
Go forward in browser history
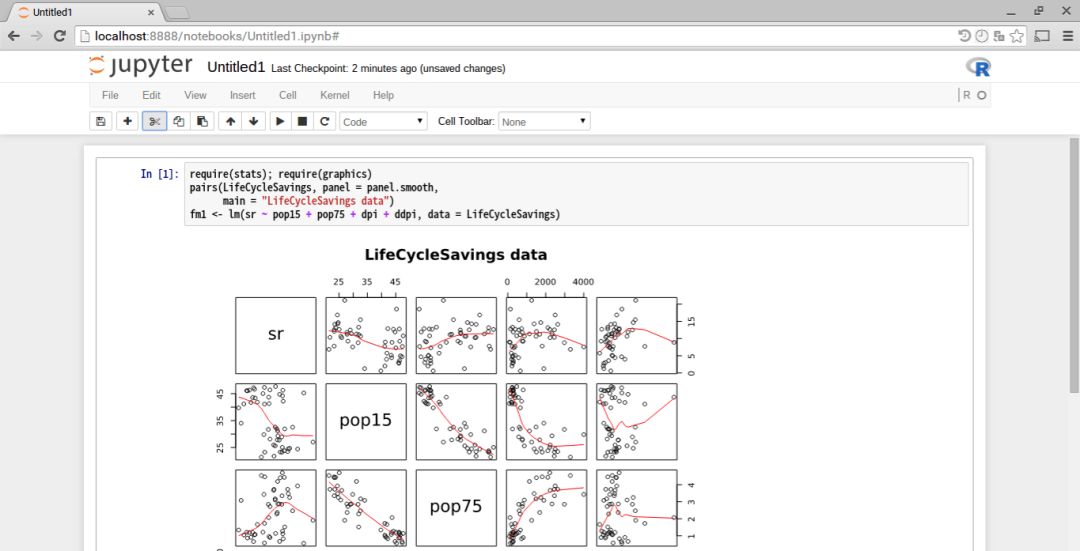37,36
